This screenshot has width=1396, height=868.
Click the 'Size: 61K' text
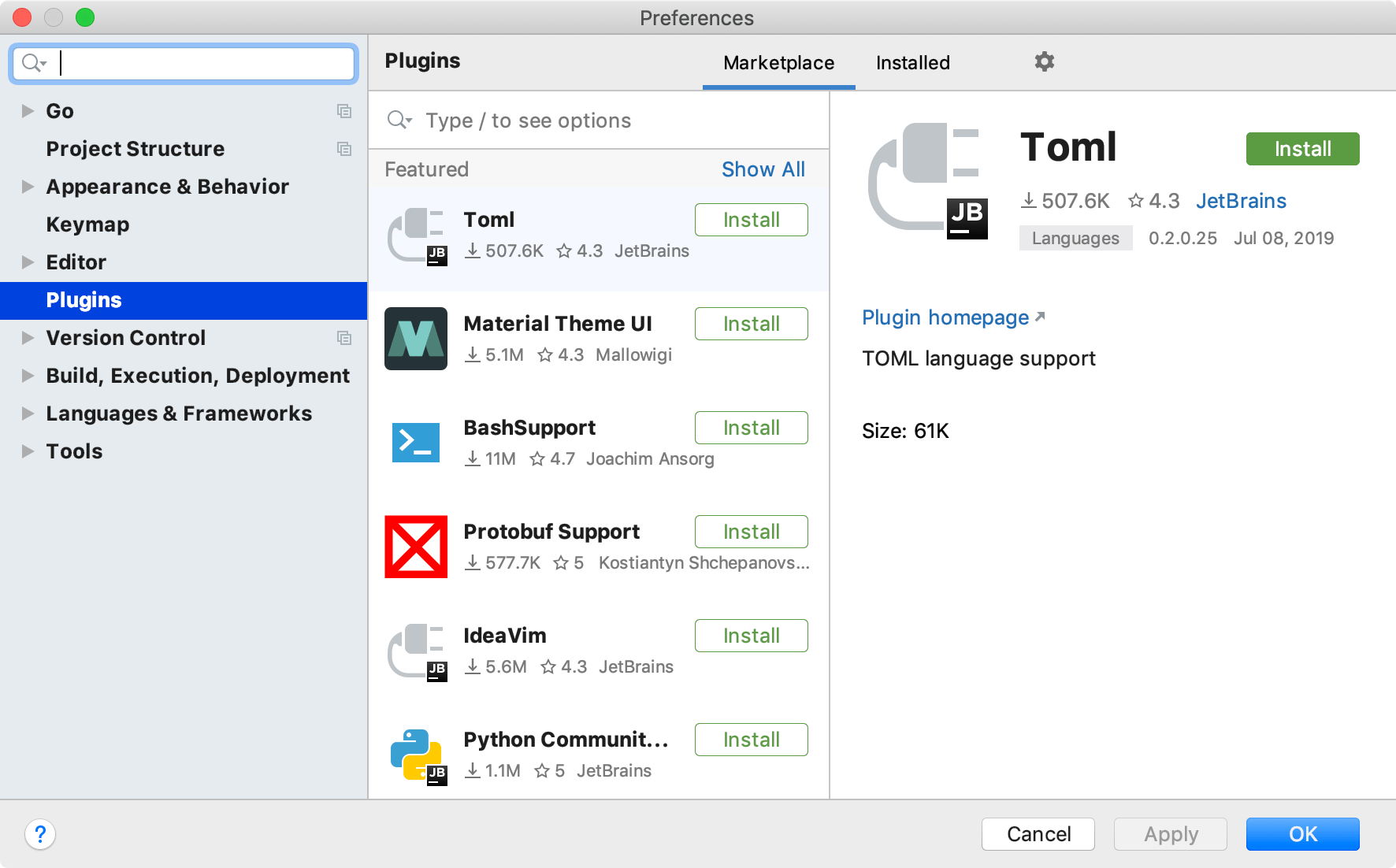point(905,431)
